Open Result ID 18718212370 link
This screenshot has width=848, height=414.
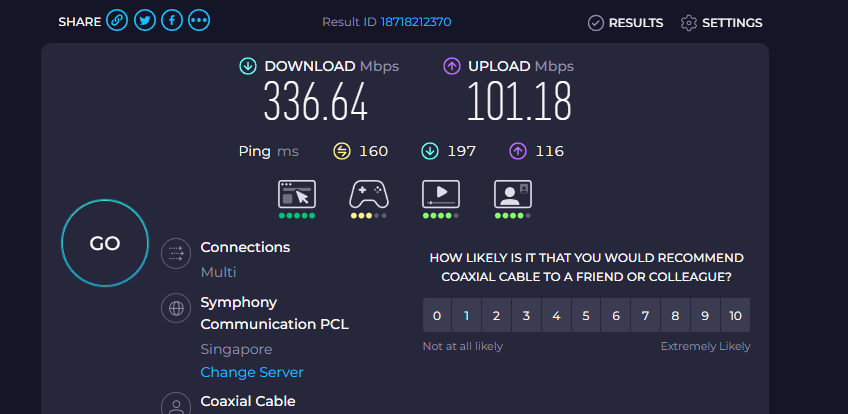point(415,22)
